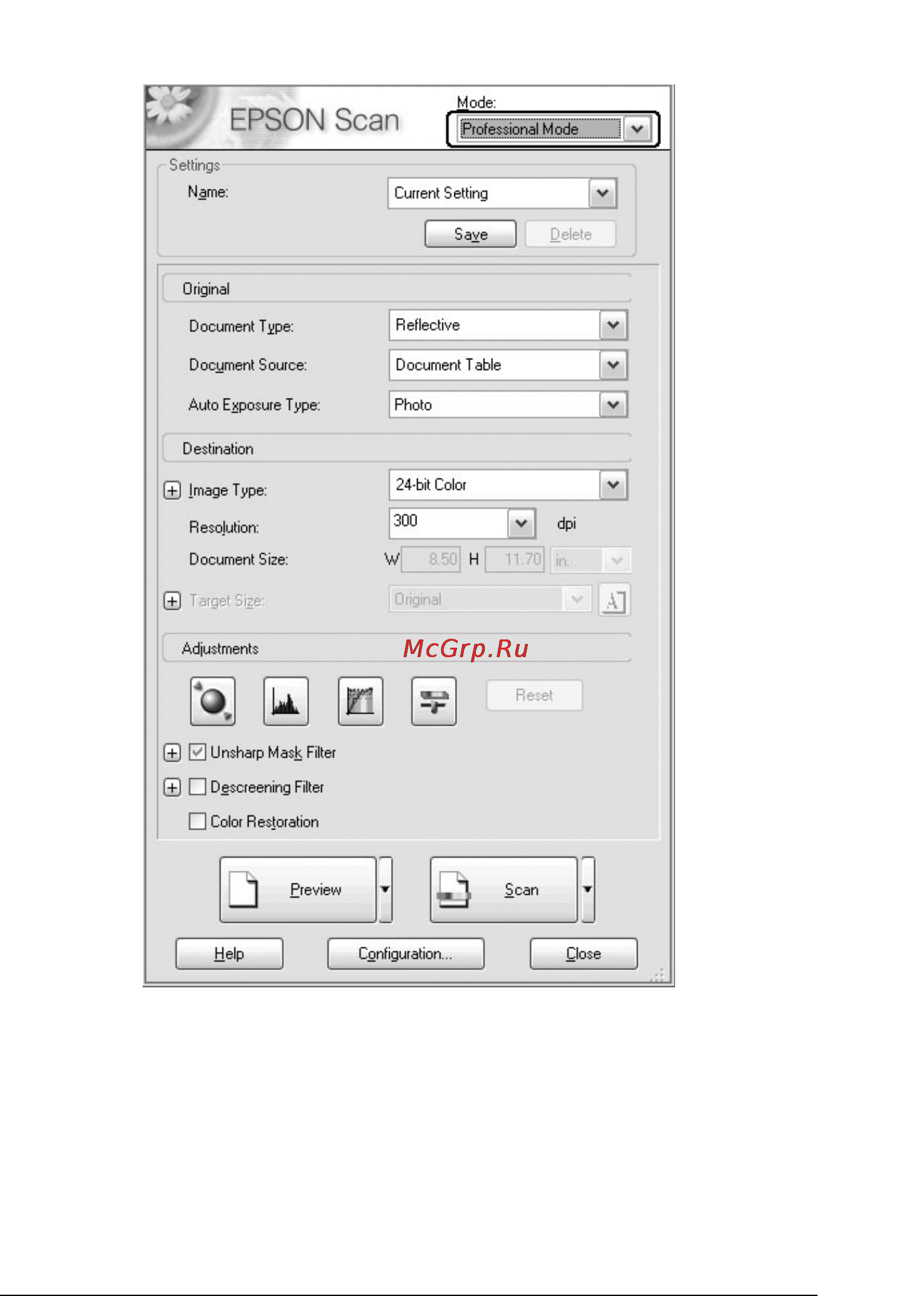Open Help

(229, 954)
